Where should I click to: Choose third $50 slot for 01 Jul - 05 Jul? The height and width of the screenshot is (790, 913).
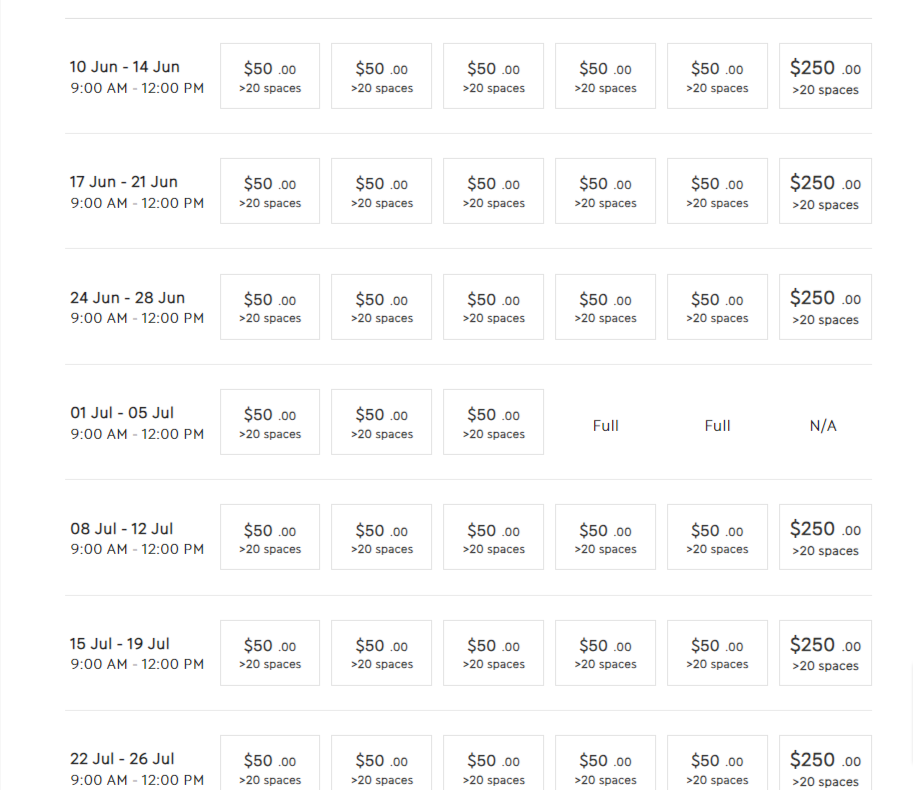(493, 422)
